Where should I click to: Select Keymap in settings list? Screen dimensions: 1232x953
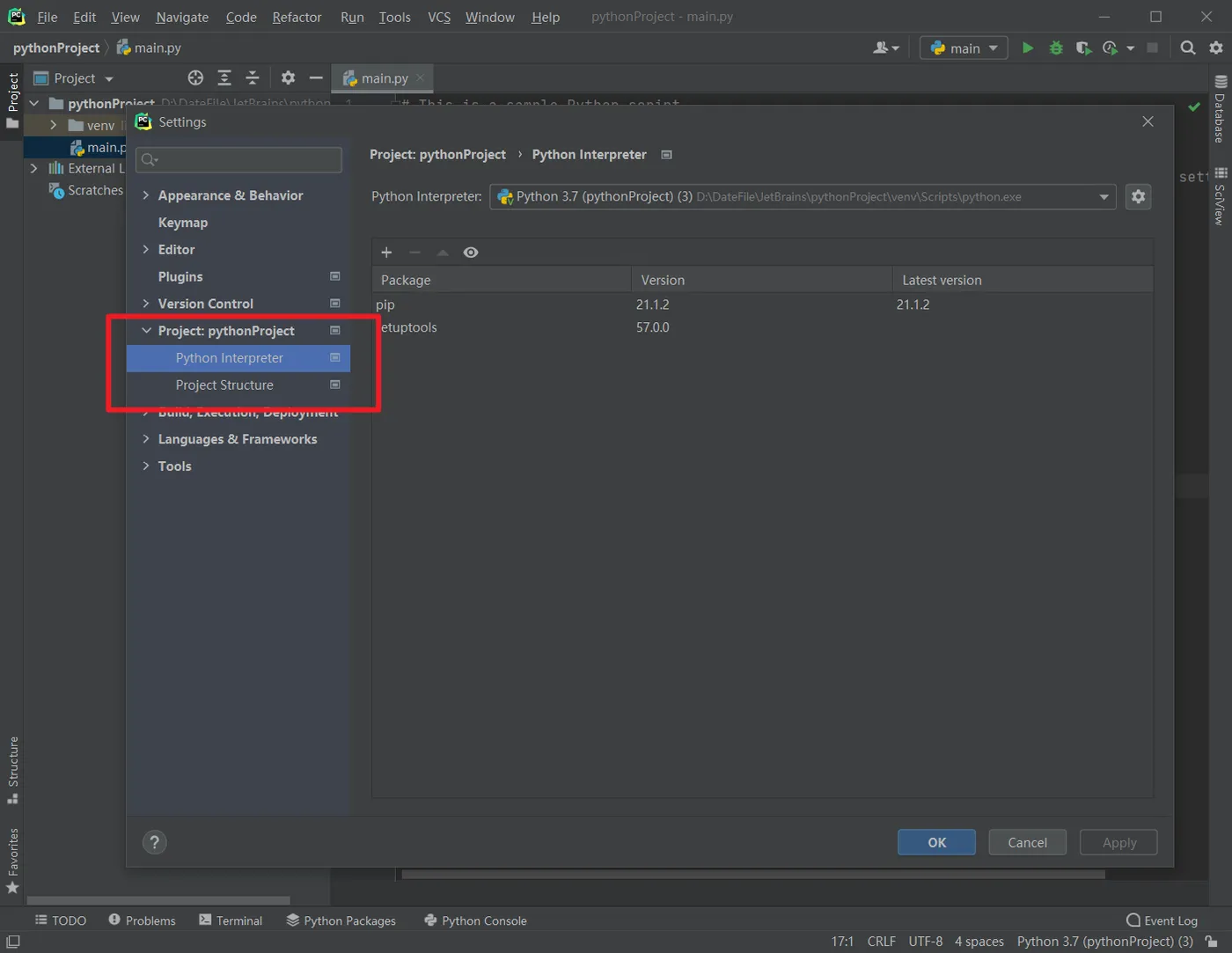[x=183, y=223]
